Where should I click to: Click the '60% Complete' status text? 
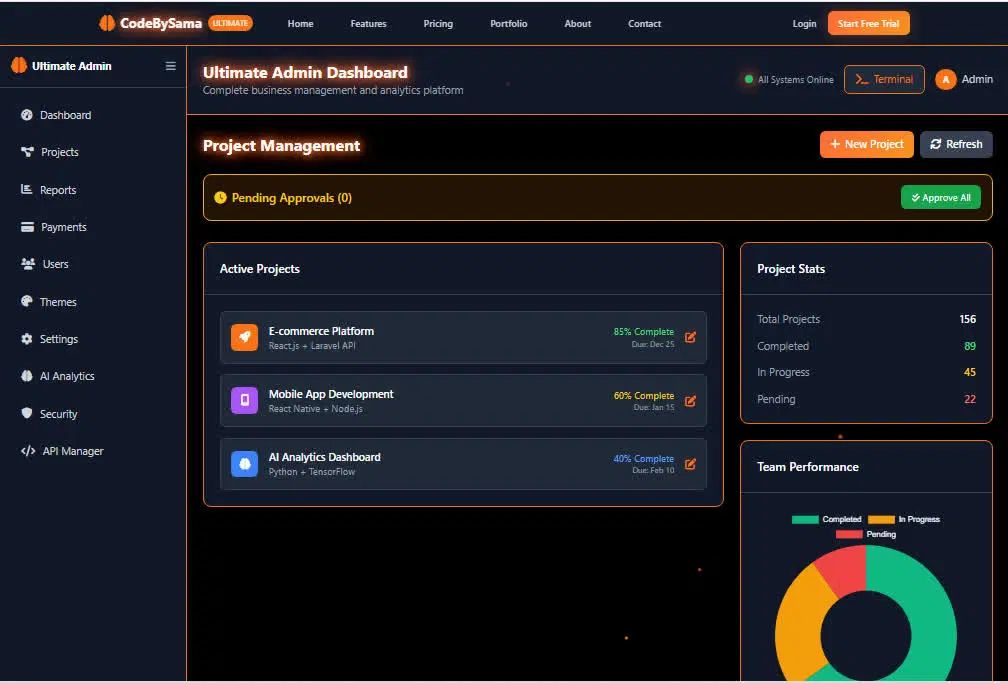[x=644, y=396]
